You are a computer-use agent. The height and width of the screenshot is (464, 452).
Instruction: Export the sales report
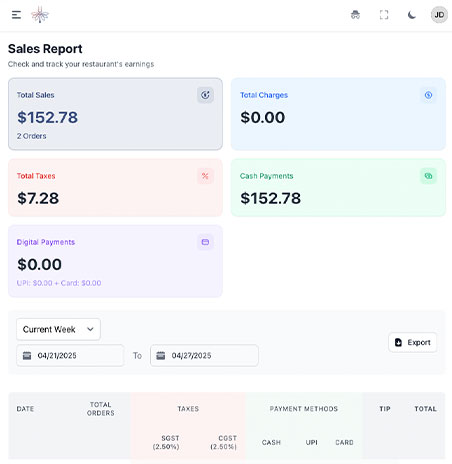(x=413, y=342)
